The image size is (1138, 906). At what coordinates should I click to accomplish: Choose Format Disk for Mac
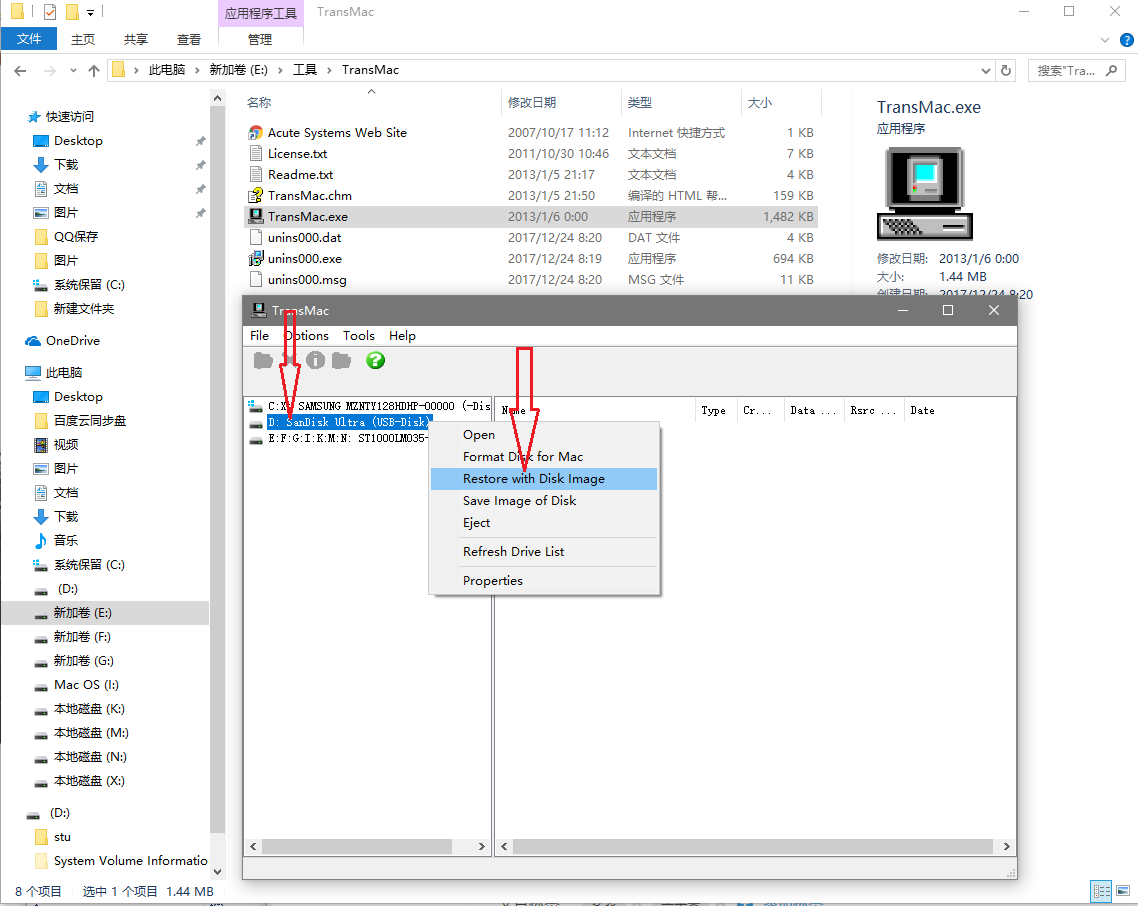544,457
